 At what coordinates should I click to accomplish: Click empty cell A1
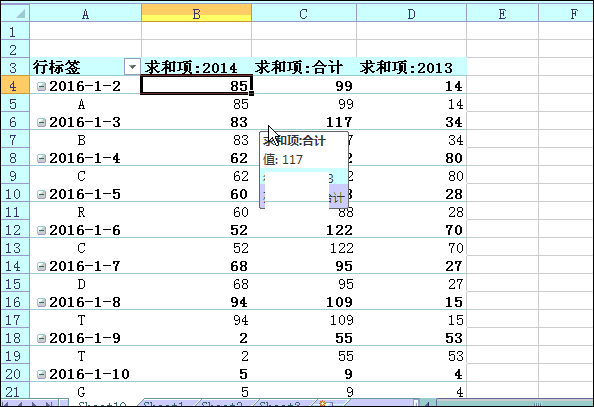(85, 31)
